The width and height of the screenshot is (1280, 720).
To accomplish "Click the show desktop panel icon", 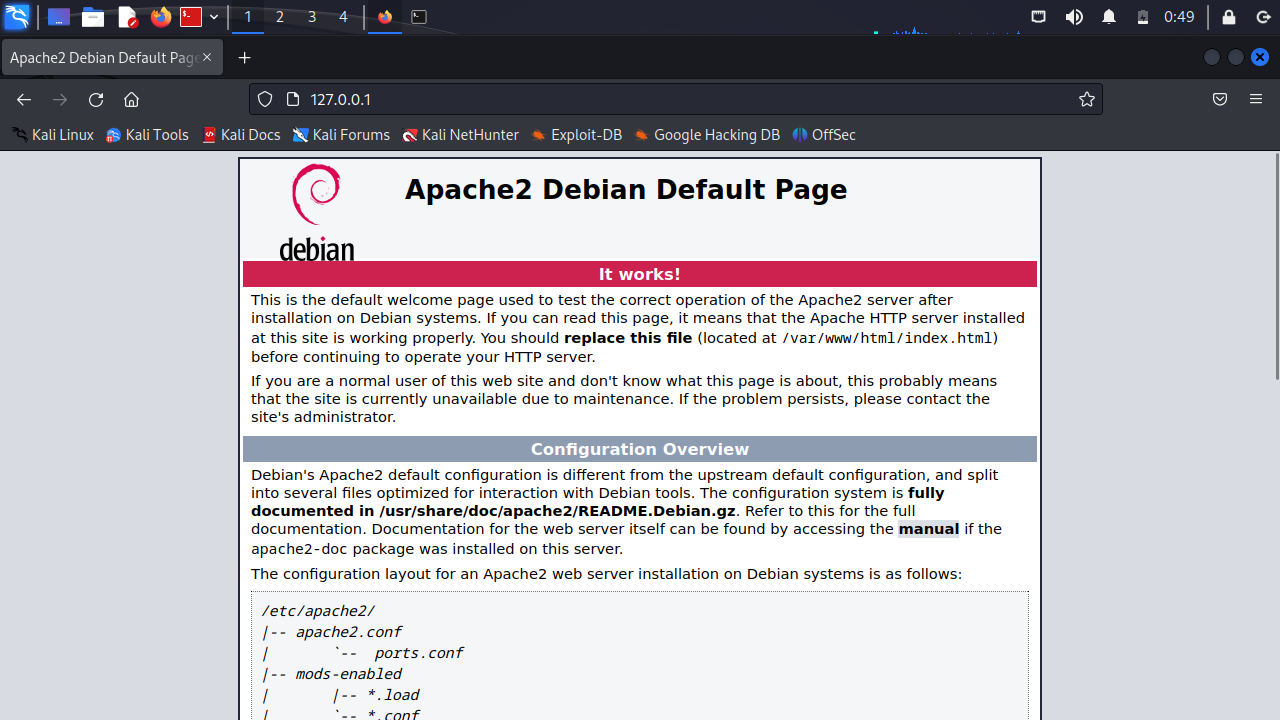I will 59,17.
